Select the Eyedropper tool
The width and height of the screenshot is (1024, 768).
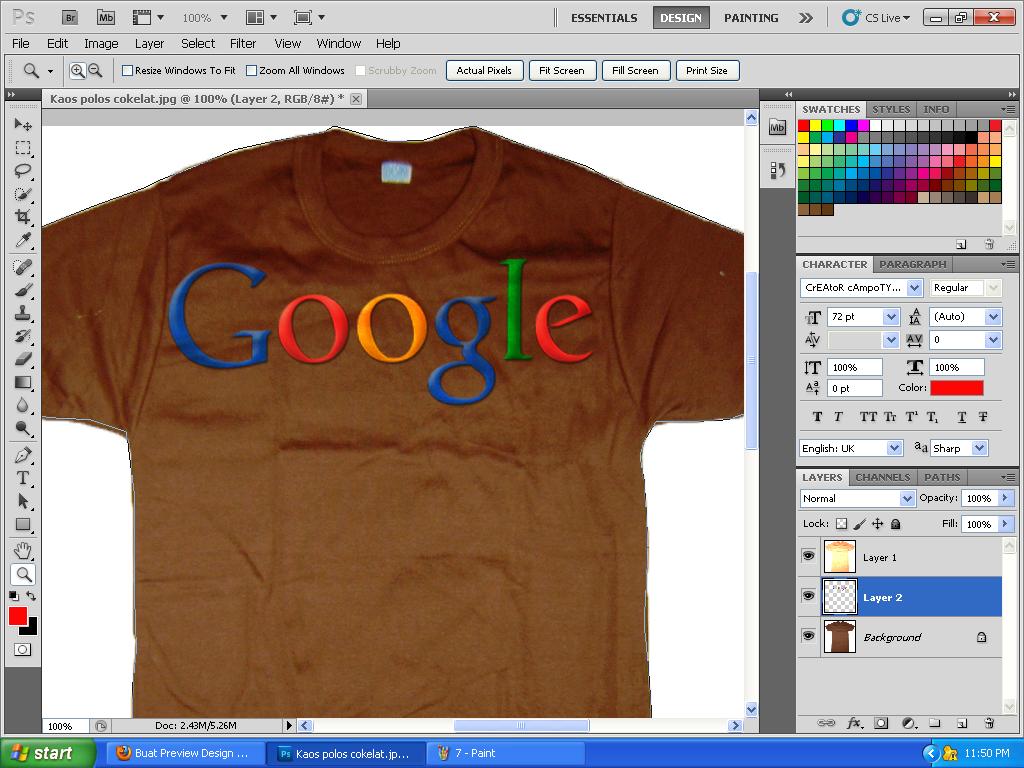coord(23,240)
